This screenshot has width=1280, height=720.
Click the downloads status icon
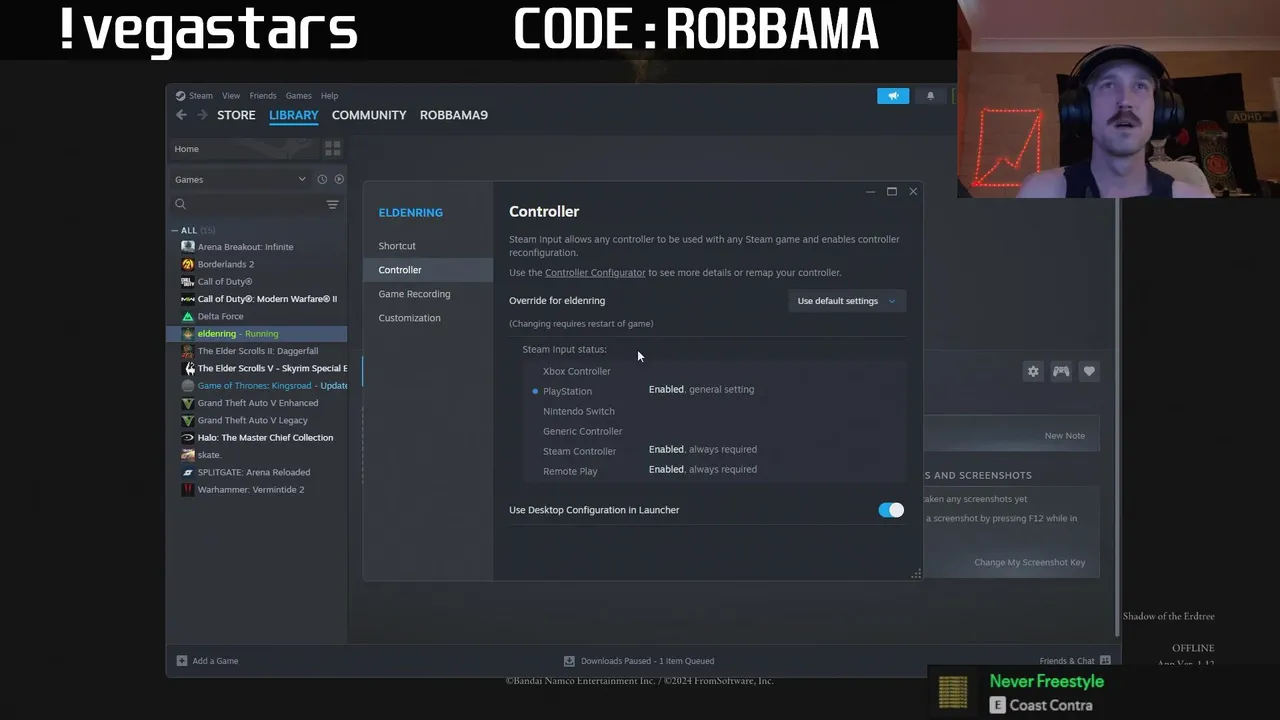coord(569,661)
